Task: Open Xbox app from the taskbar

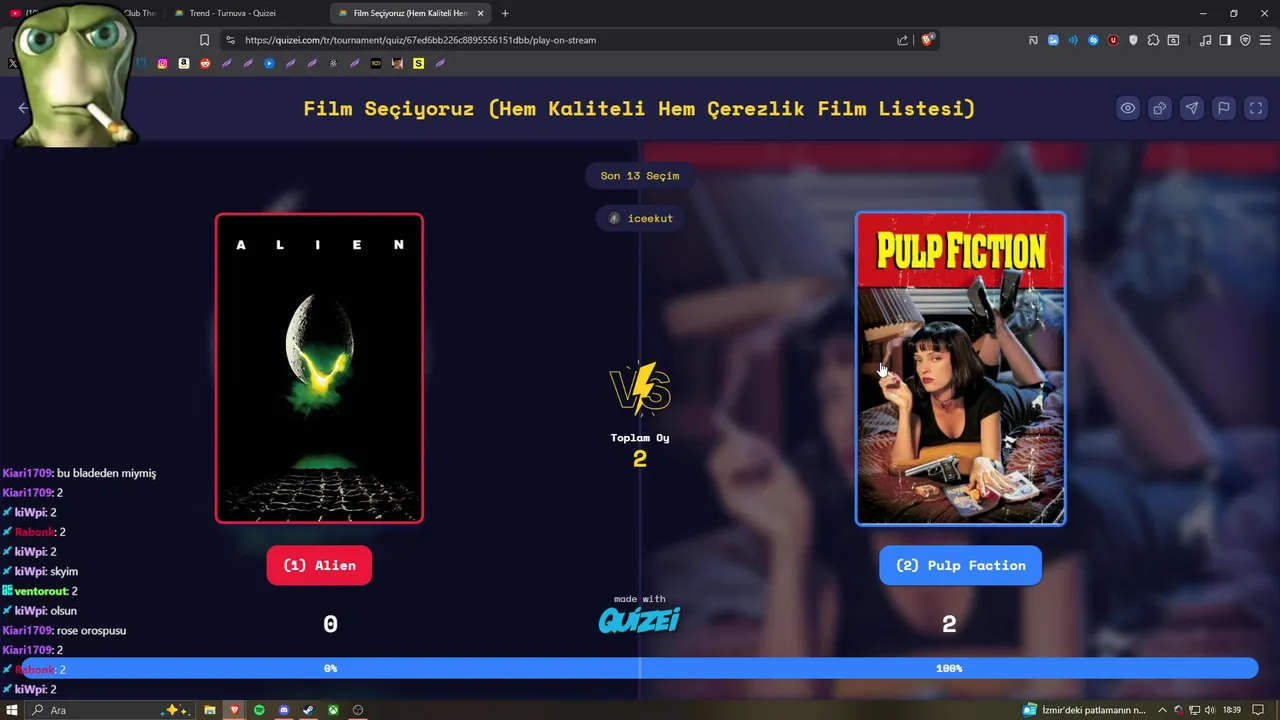Action: (x=333, y=710)
